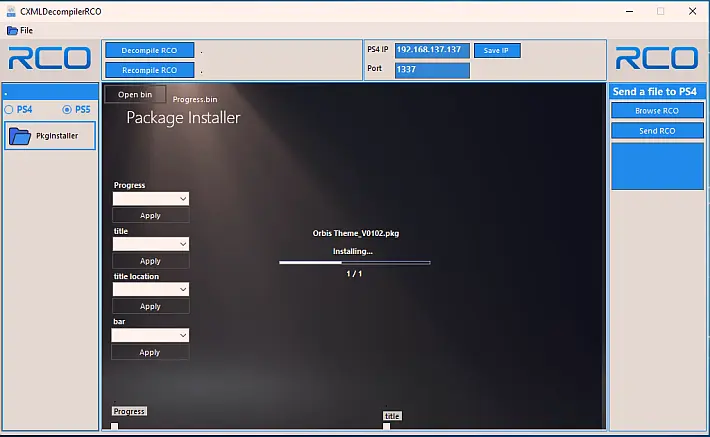Image resolution: width=710 pixels, height=437 pixels.
Task: Open the PkgInstaller item
Action: coord(50,135)
